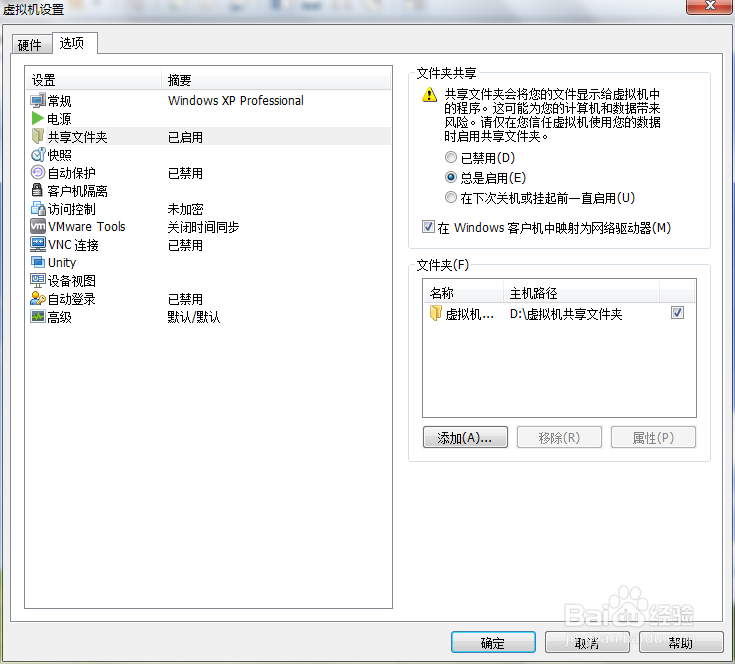The height and width of the screenshot is (664, 735).
Task: Select the VMware Tools row label
Action: click(x=87, y=226)
